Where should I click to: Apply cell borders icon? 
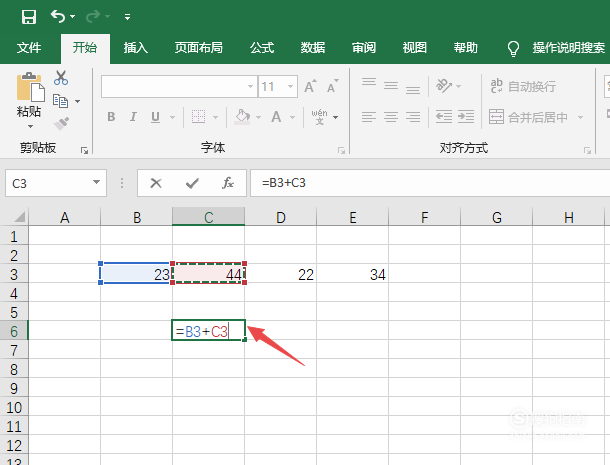click(x=198, y=116)
